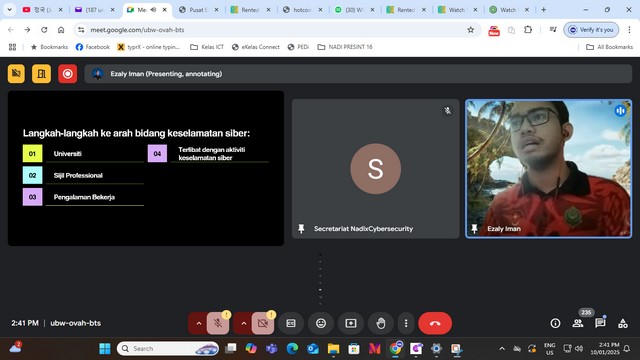640x360 pixels.
Task: Raise hand in the meeting
Action: click(381, 323)
